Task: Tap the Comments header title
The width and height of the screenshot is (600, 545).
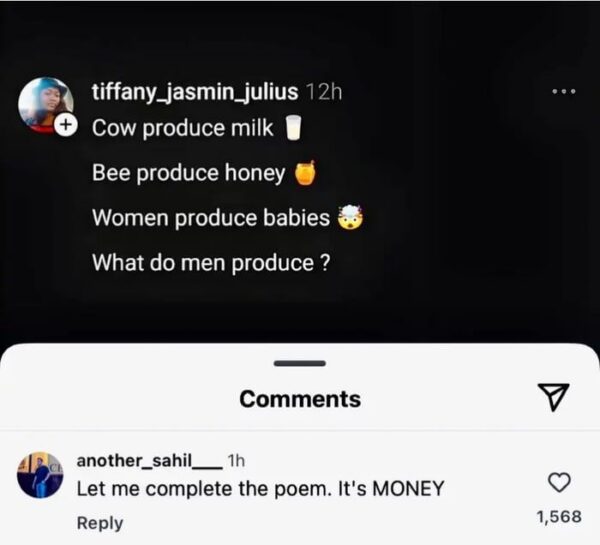Action: 300,399
